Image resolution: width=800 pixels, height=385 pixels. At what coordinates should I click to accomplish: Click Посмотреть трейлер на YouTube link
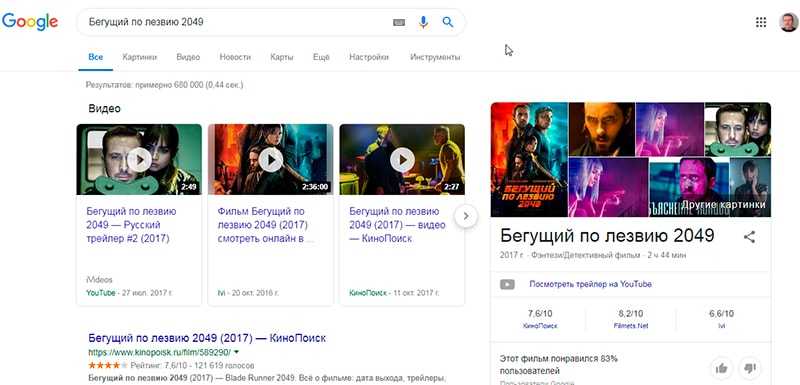click(590, 284)
